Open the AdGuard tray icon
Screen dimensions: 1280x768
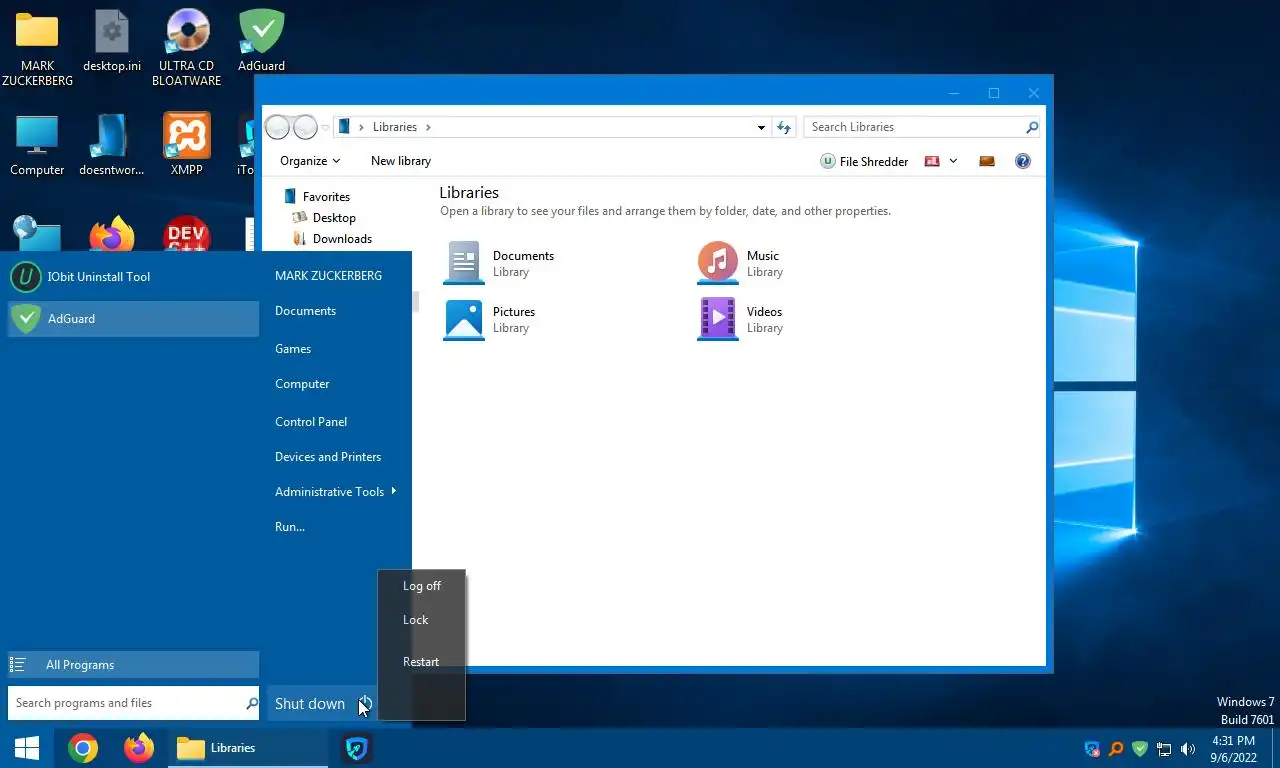click(1139, 749)
